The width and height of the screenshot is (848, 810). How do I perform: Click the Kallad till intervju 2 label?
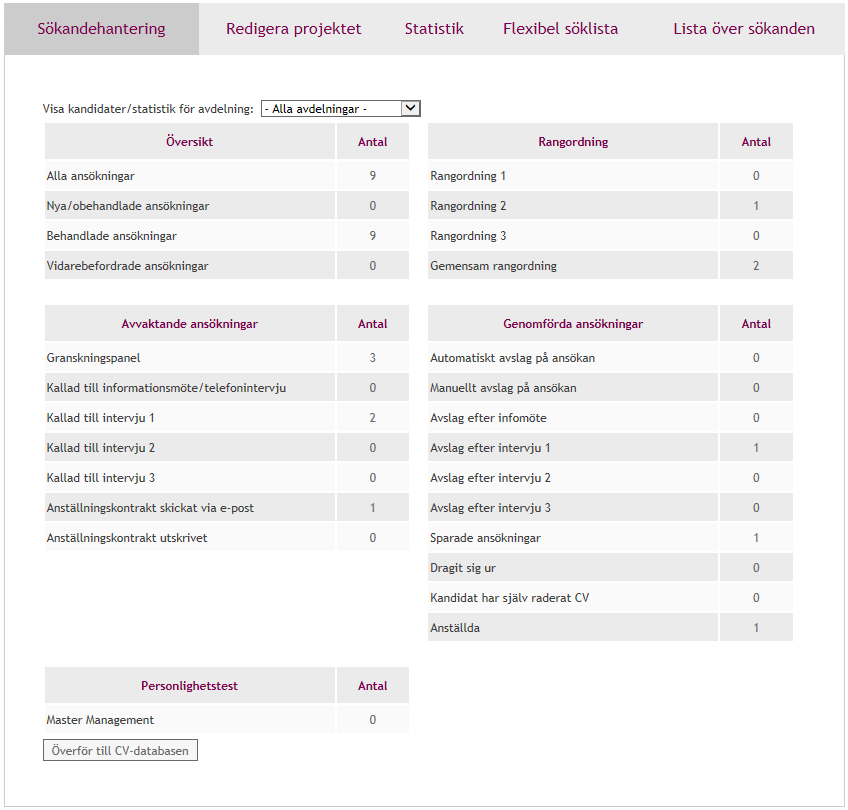pos(101,448)
